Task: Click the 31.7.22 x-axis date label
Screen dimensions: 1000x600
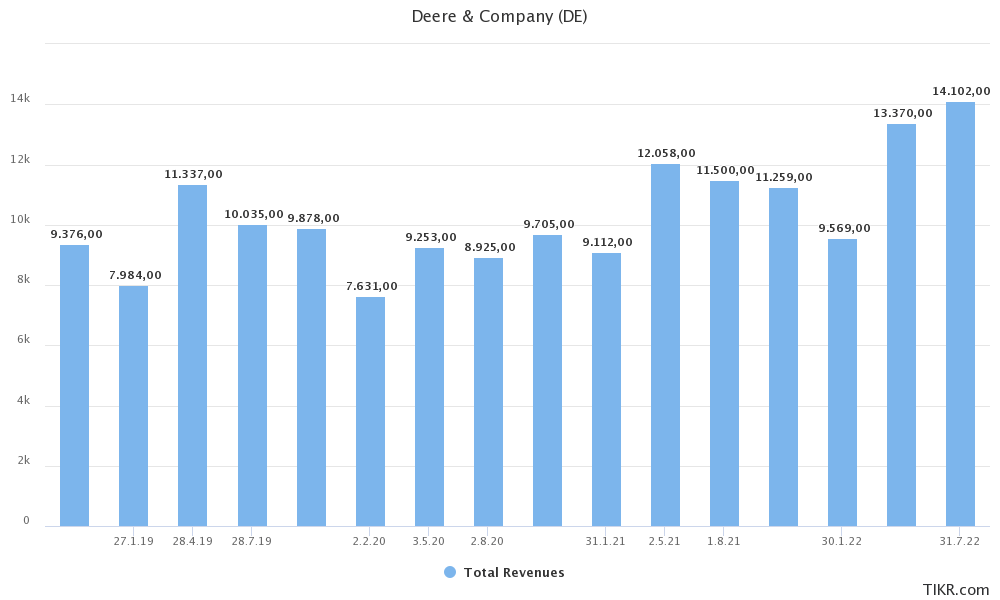Action: (959, 541)
